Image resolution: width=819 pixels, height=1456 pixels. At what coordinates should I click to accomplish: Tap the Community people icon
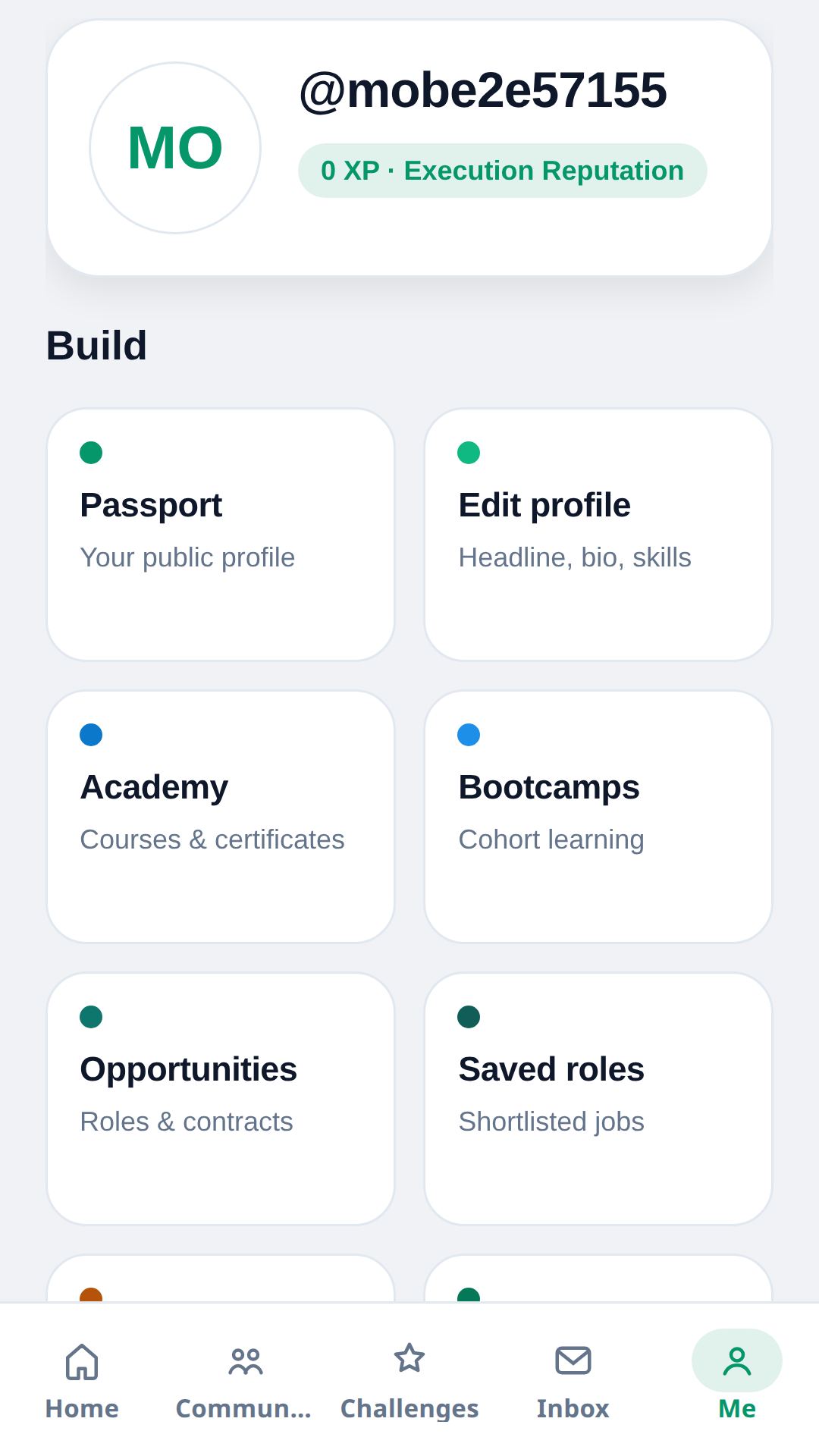tap(246, 1361)
